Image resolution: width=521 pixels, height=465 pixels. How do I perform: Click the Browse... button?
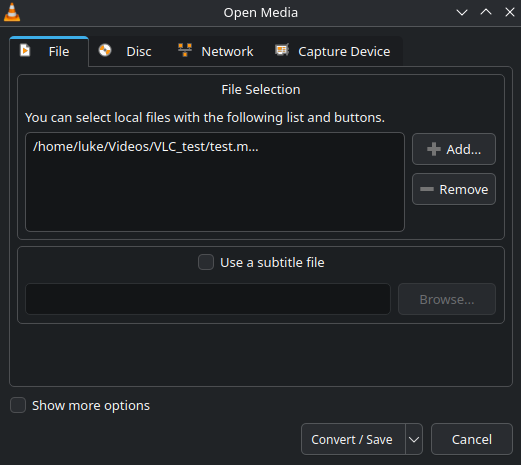tap(447, 299)
